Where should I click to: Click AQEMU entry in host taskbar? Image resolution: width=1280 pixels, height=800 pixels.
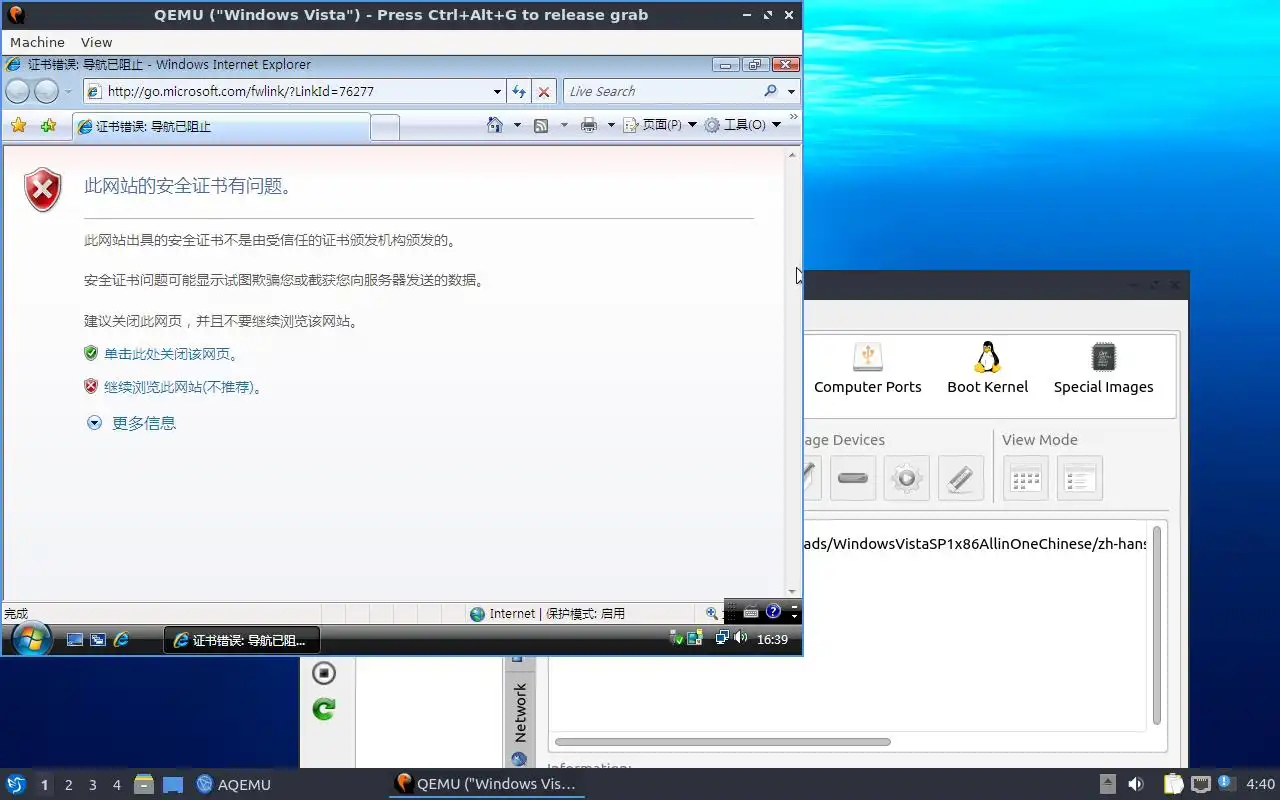click(x=233, y=785)
